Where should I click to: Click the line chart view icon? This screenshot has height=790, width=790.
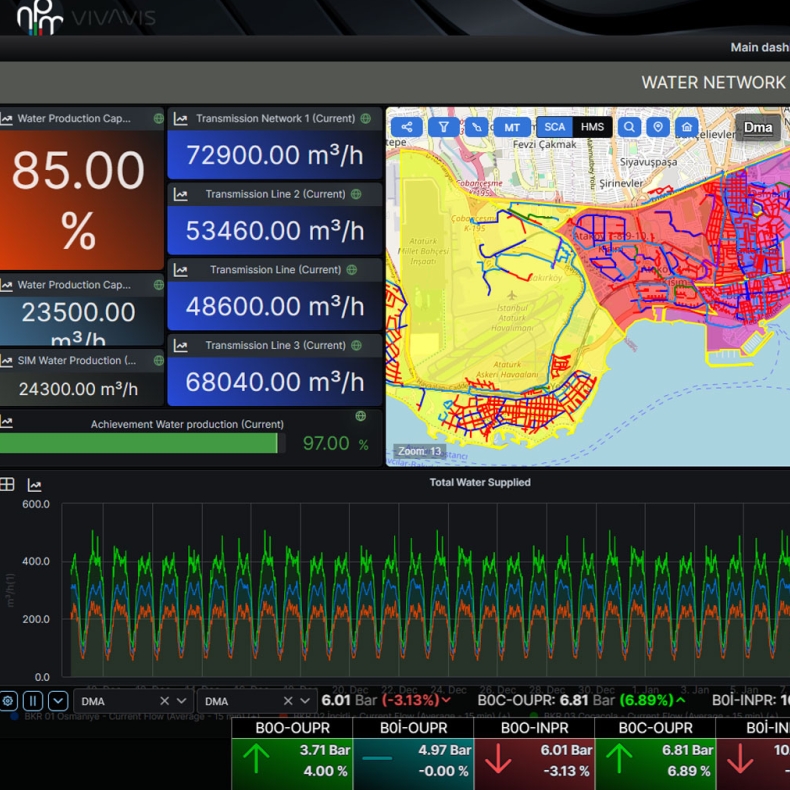(34, 485)
